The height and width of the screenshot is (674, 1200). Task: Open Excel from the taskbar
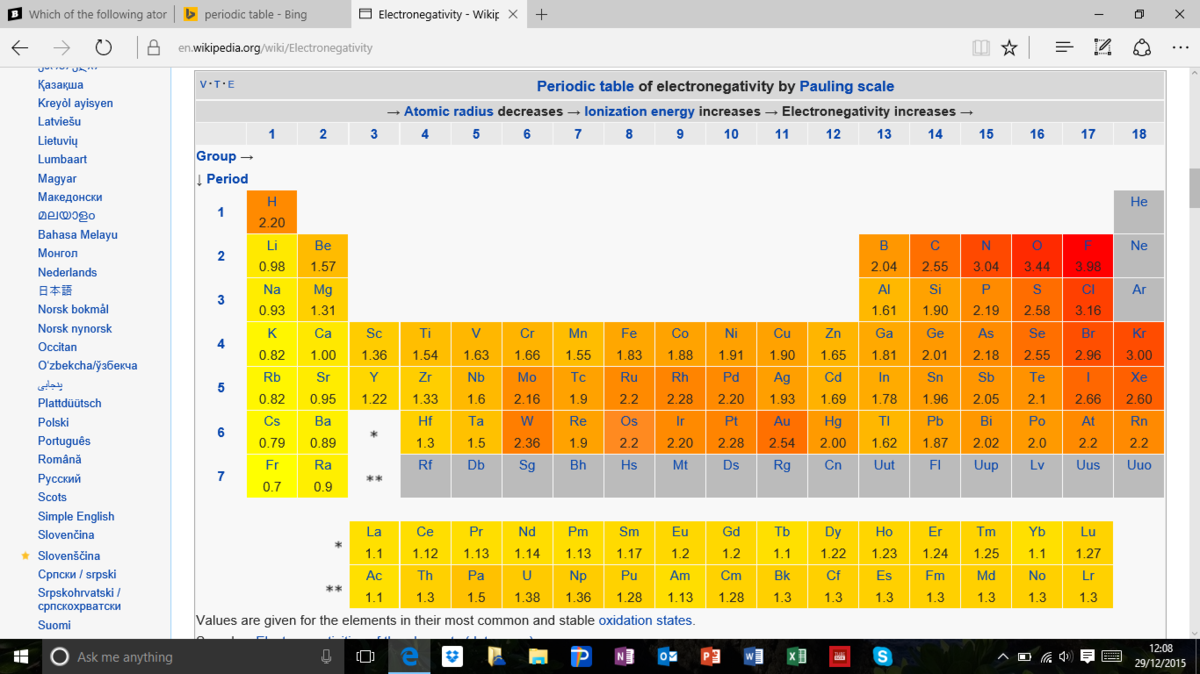[x=796, y=657]
